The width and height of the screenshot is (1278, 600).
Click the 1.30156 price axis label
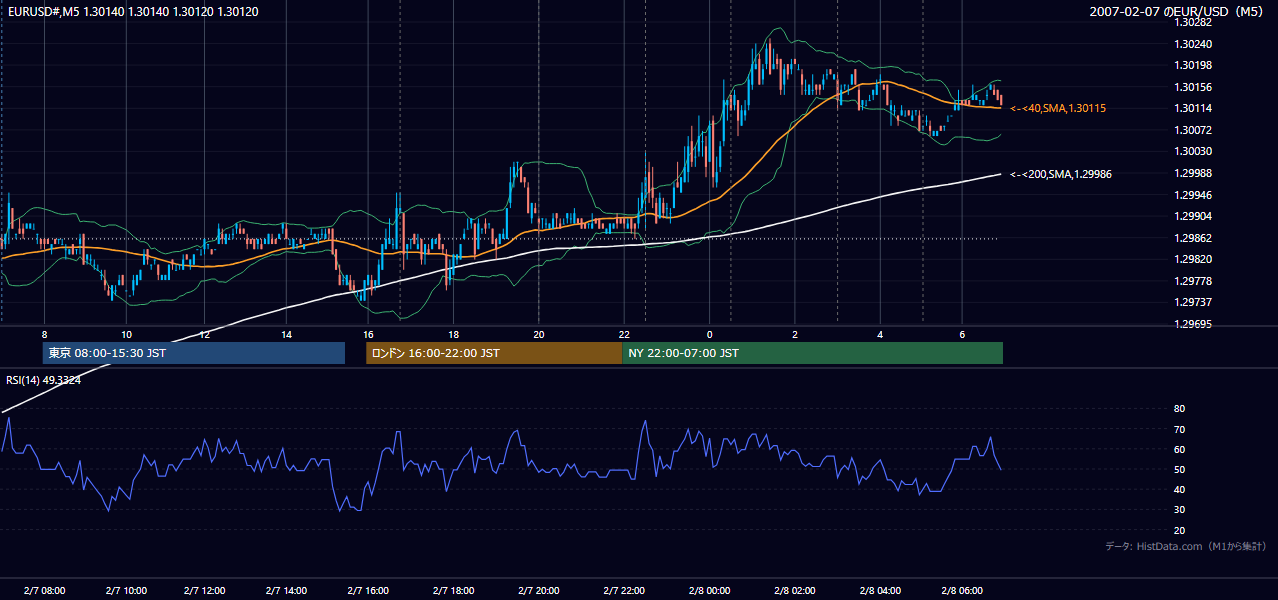tap(1193, 87)
